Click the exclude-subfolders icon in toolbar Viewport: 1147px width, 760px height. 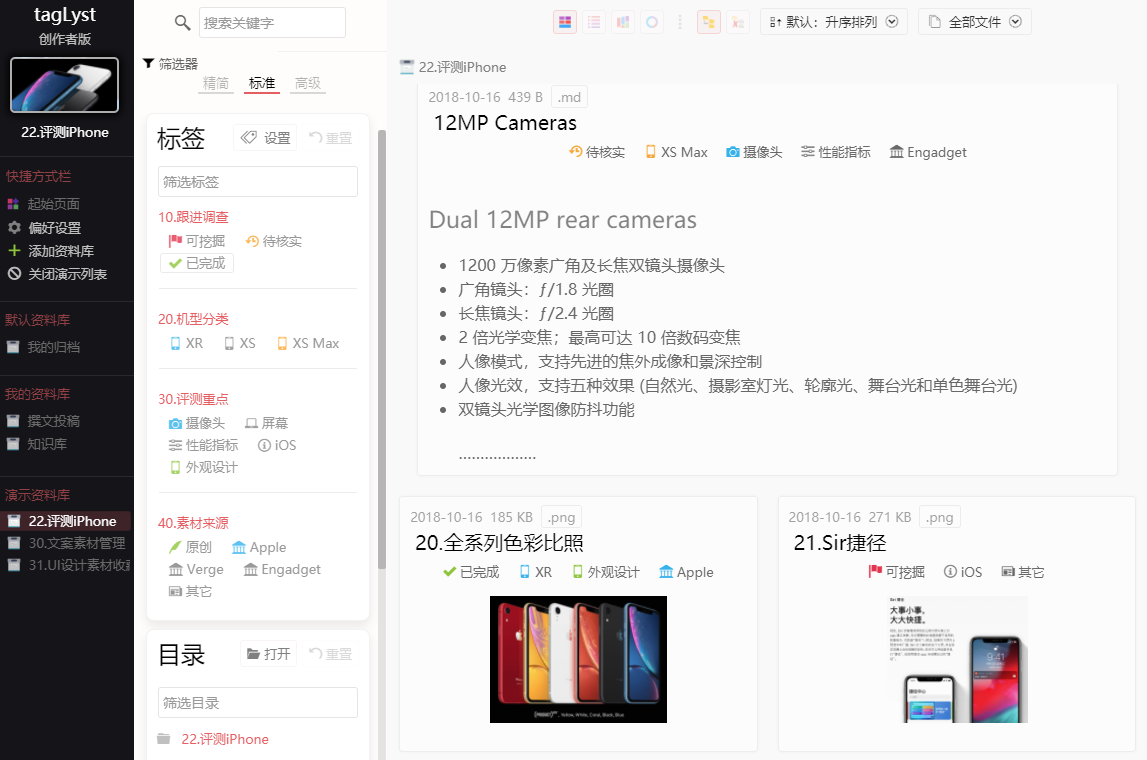pyautogui.click(x=737, y=22)
